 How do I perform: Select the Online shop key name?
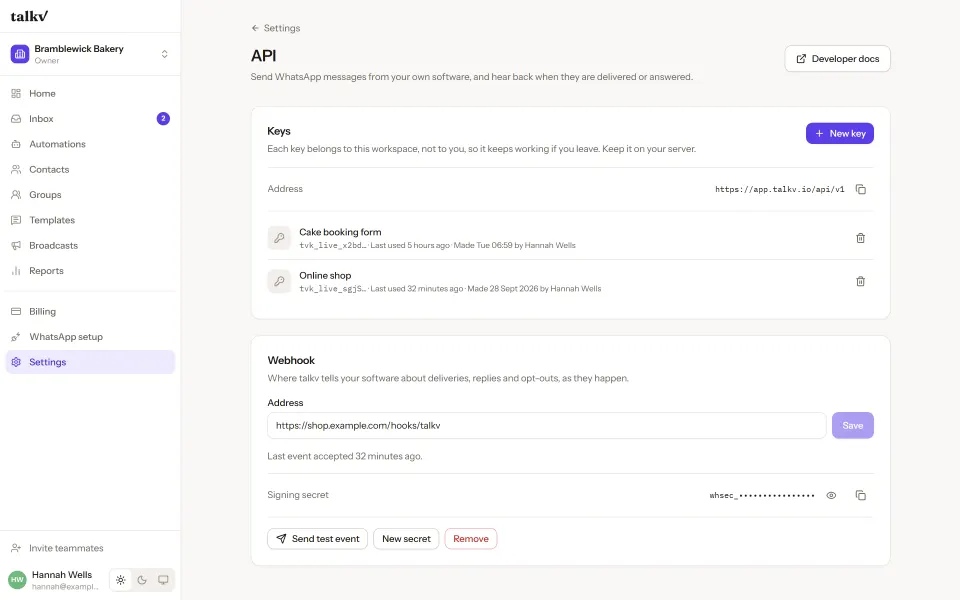point(325,276)
